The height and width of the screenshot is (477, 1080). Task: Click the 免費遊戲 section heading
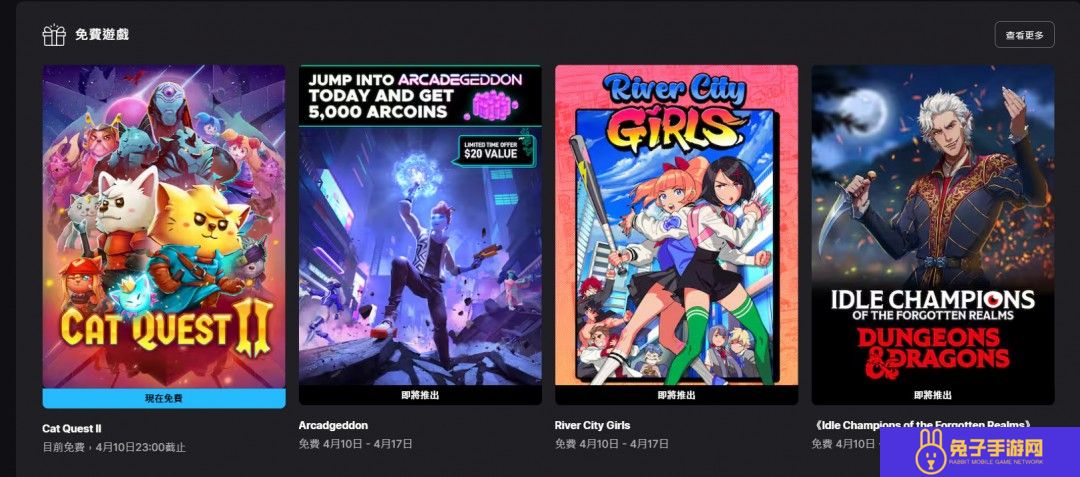(102, 34)
